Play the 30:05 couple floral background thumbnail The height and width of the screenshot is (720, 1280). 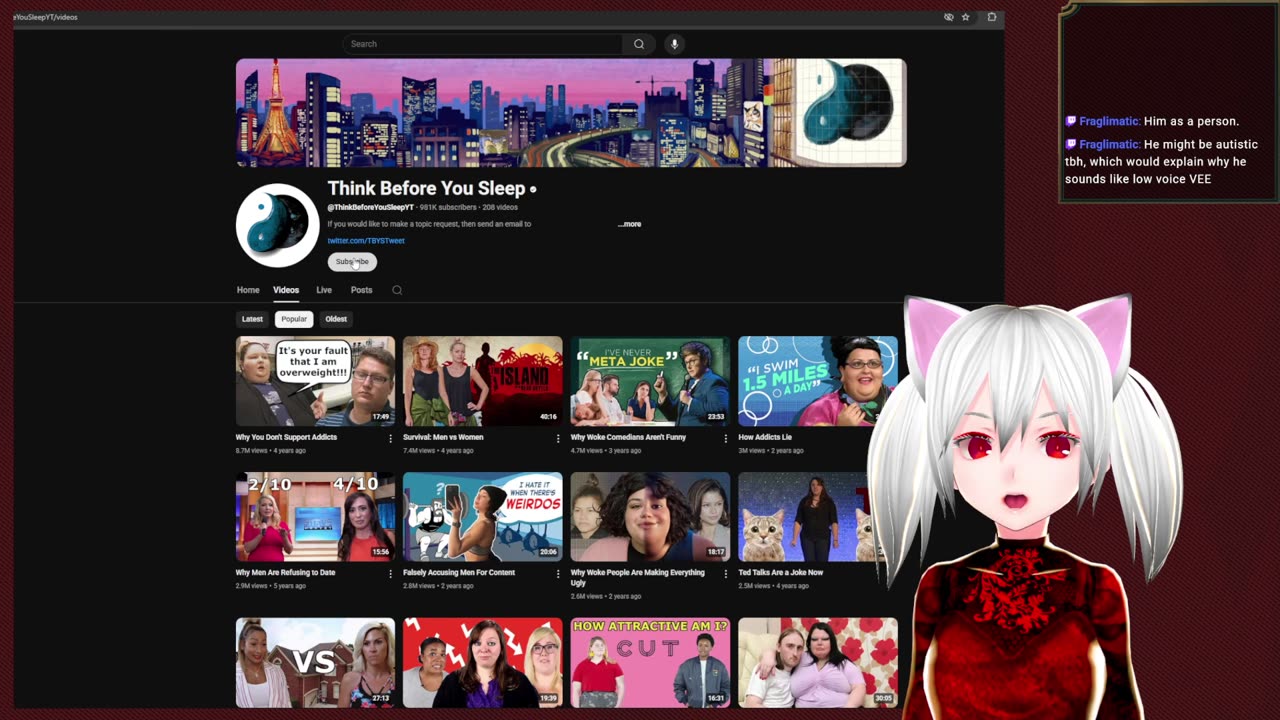(818, 663)
